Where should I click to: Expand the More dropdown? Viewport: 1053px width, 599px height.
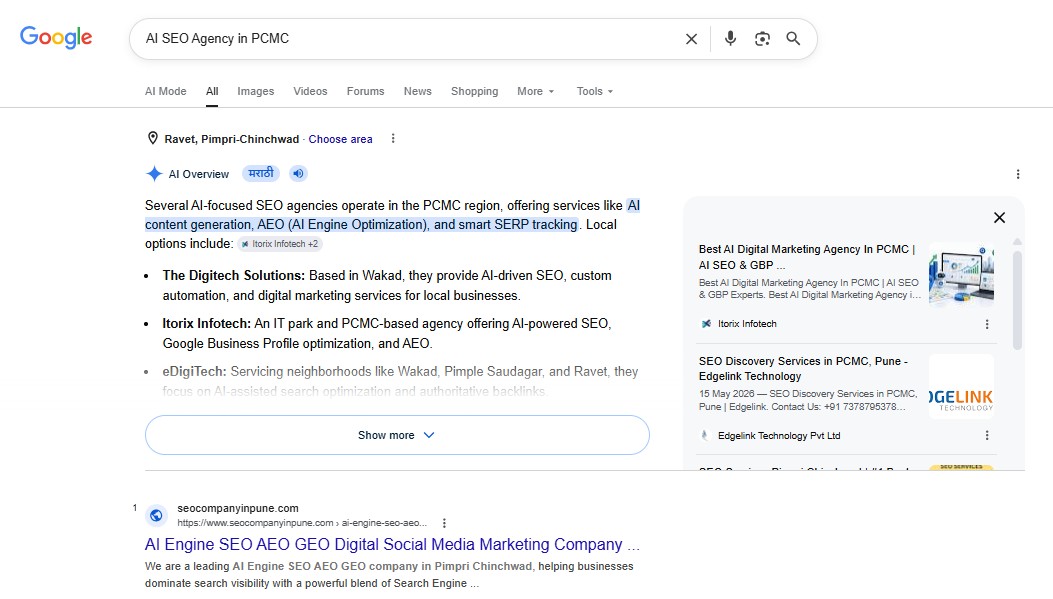coord(535,91)
